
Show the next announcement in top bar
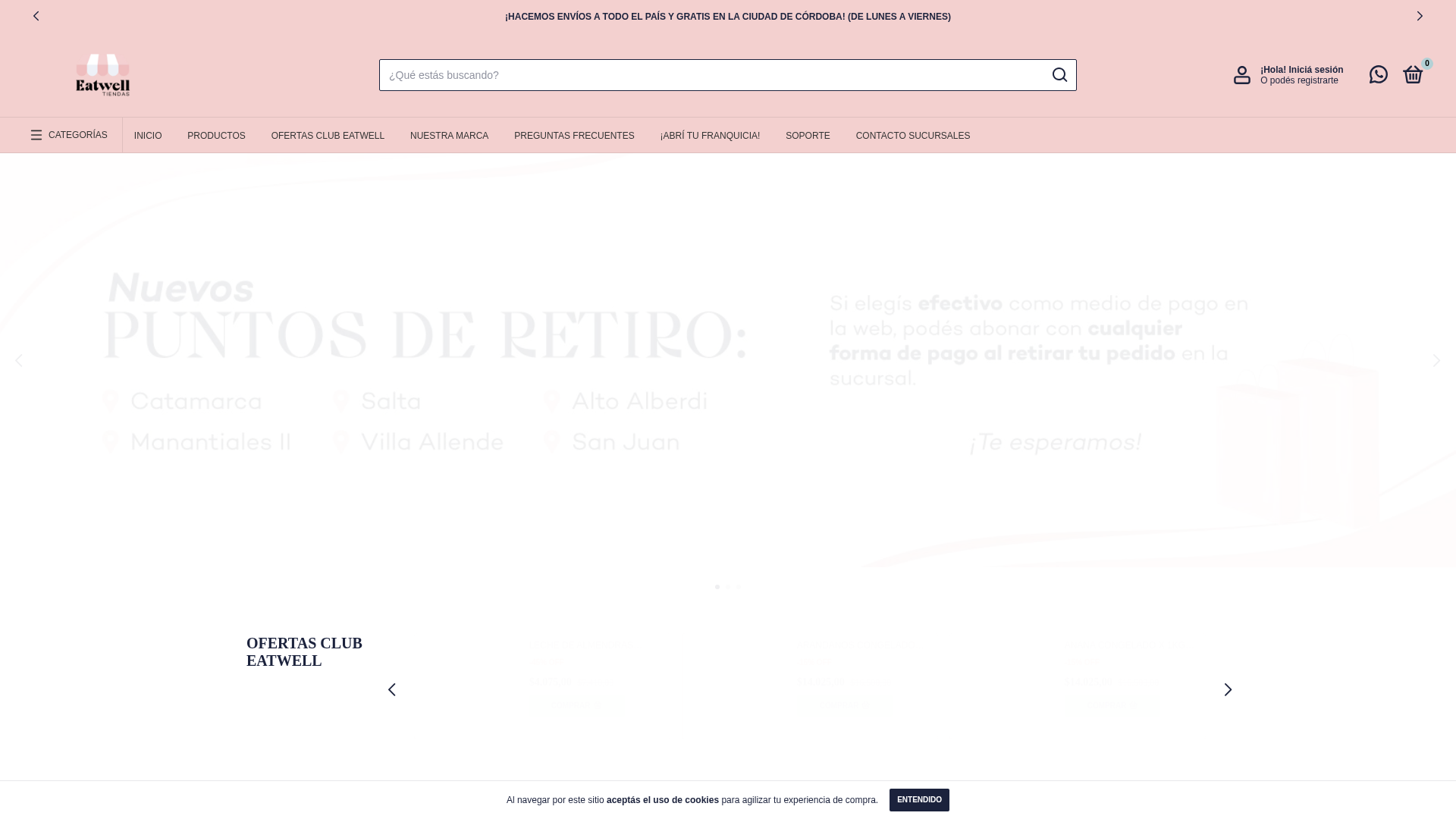[1420, 16]
